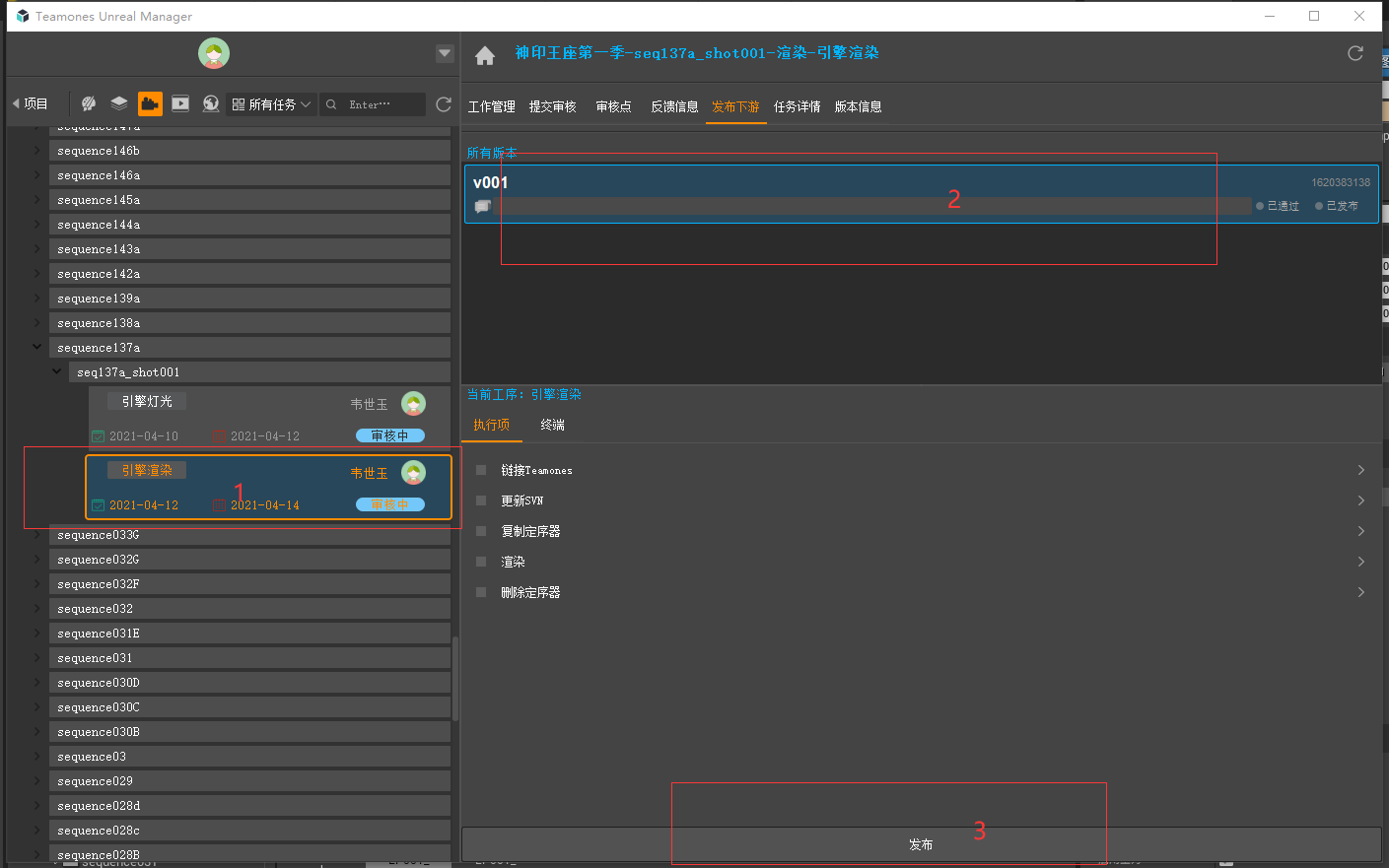Check the 链接Teamones checkbox
Image resolution: width=1389 pixels, height=868 pixels.
tap(481, 470)
